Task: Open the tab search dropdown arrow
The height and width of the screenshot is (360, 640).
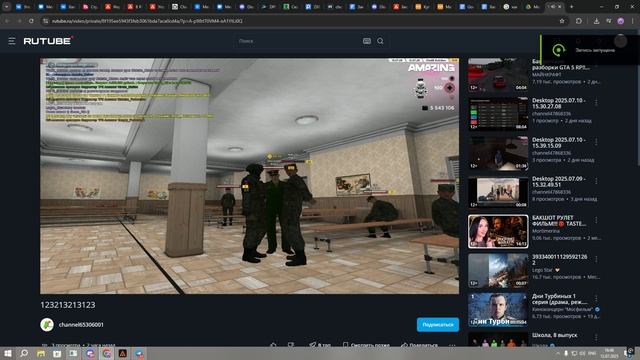Action: coord(7,7)
